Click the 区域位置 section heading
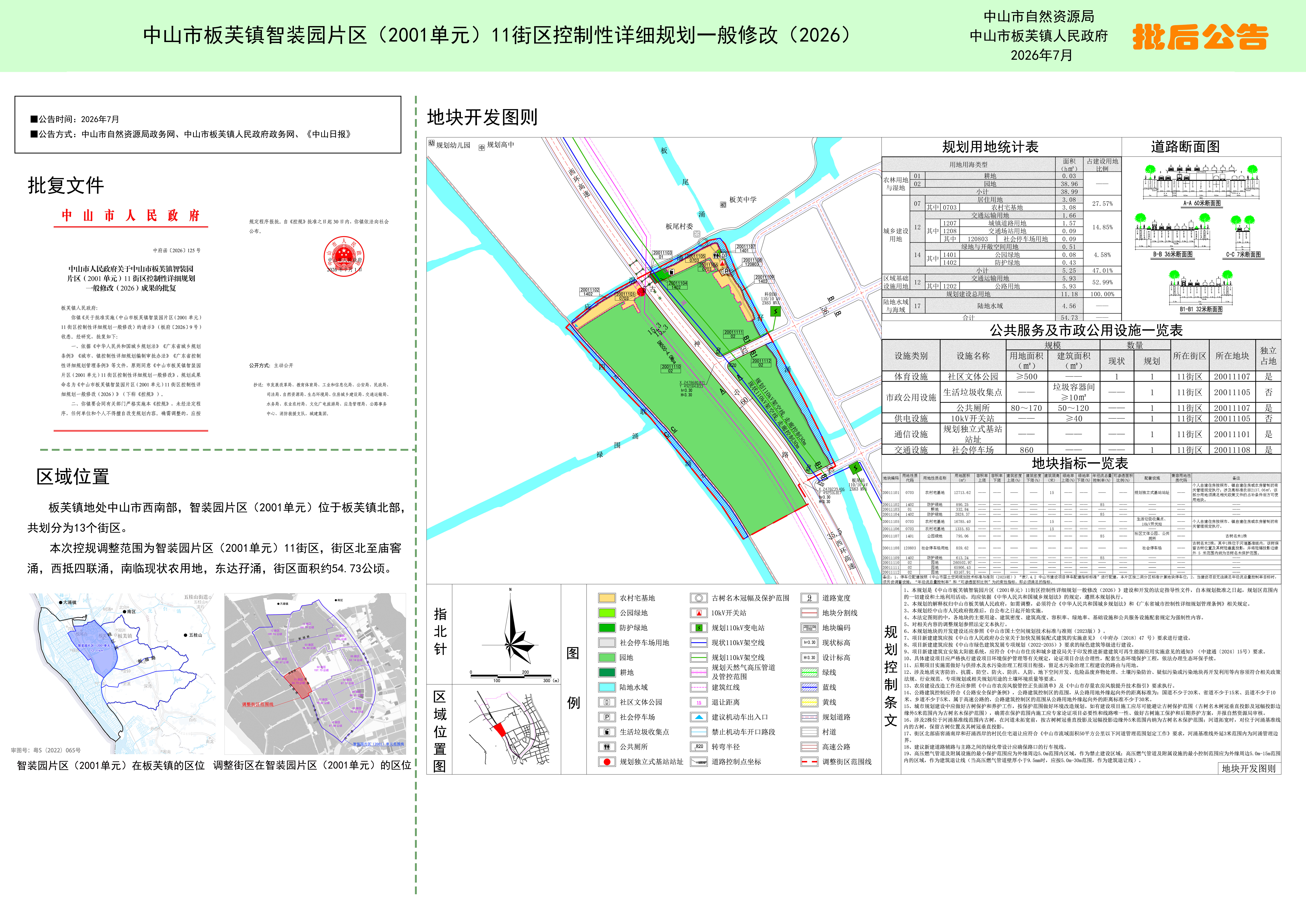The image size is (1306, 924). pyautogui.click(x=73, y=477)
